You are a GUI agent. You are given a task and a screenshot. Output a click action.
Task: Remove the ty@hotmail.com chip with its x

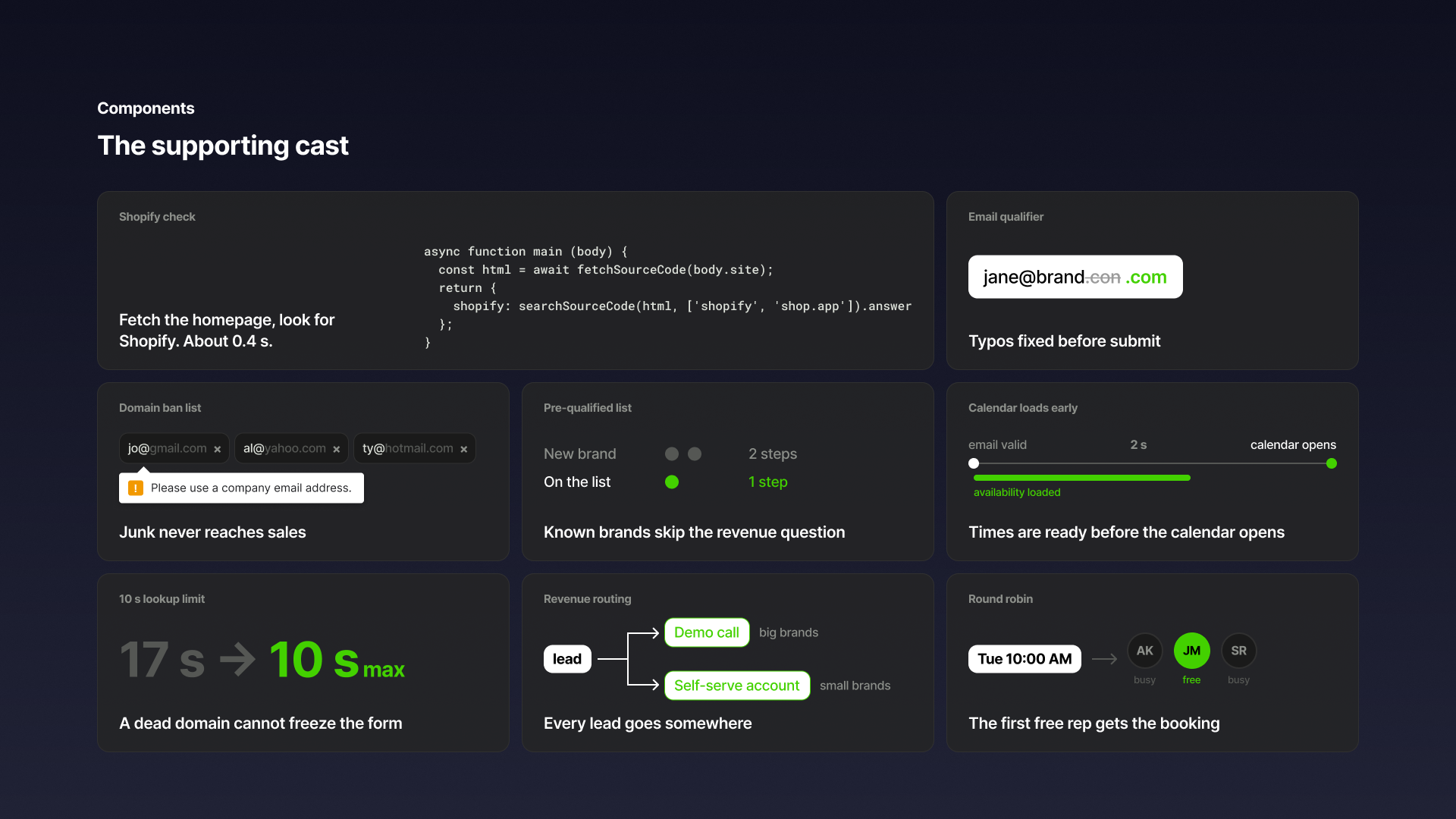coord(464,449)
